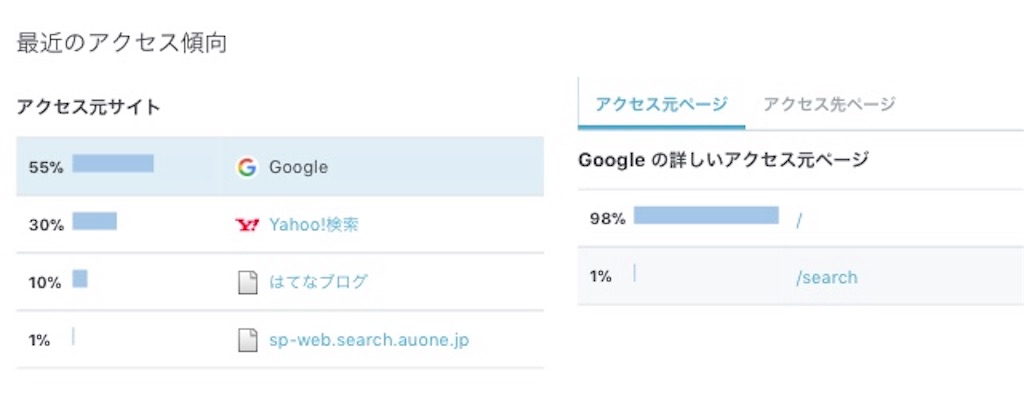Click the document icon beside はてなブログ
The height and width of the screenshot is (405, 1024).
[248, 283]
